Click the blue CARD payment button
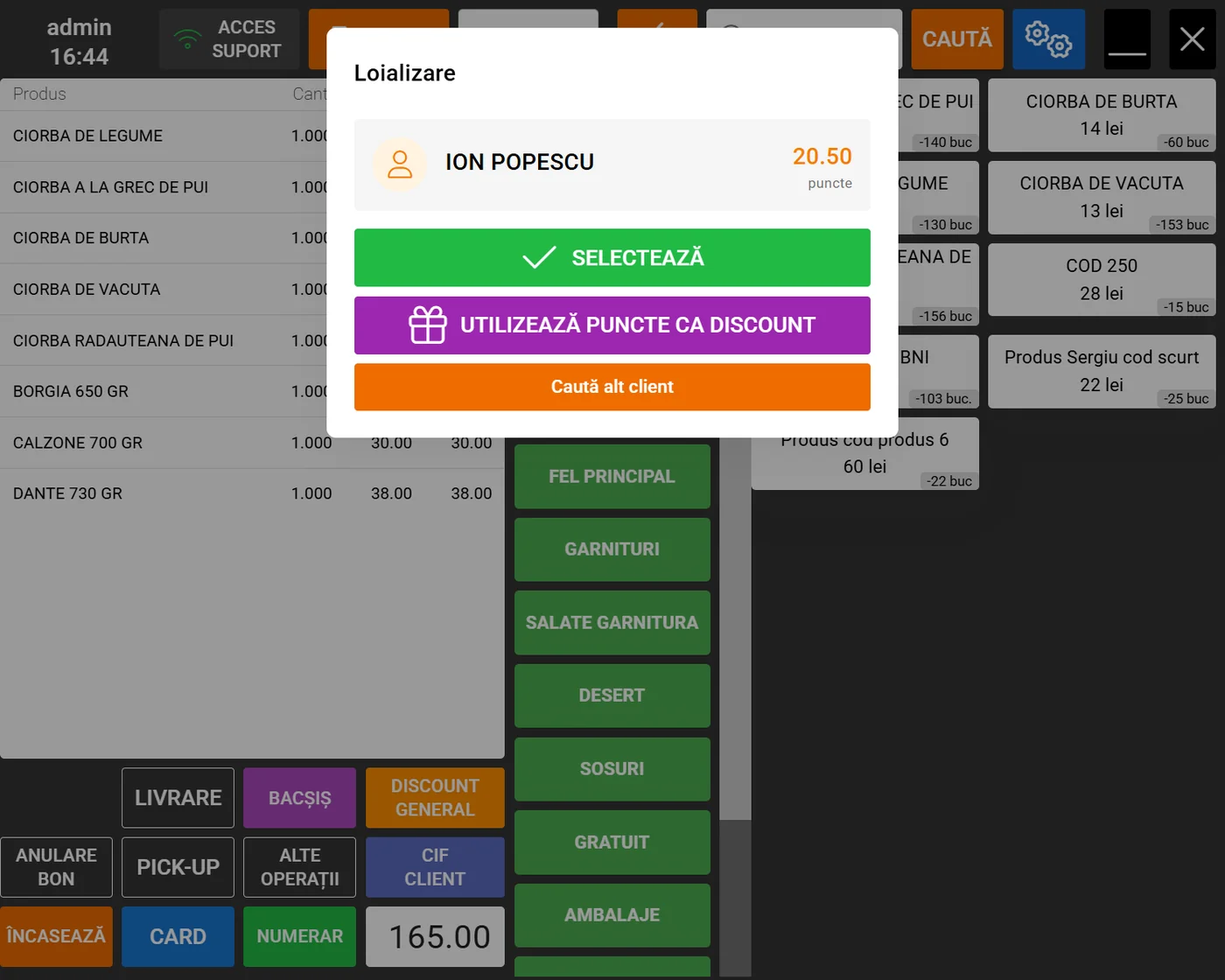Screen dimensions: 1225x980 [178, 936]
